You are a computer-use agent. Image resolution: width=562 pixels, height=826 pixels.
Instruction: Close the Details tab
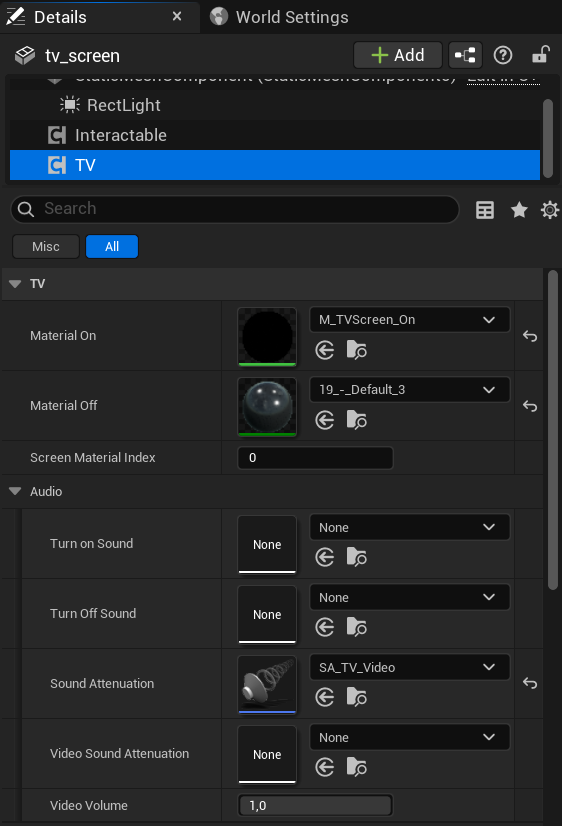click(x=177, y=17)
